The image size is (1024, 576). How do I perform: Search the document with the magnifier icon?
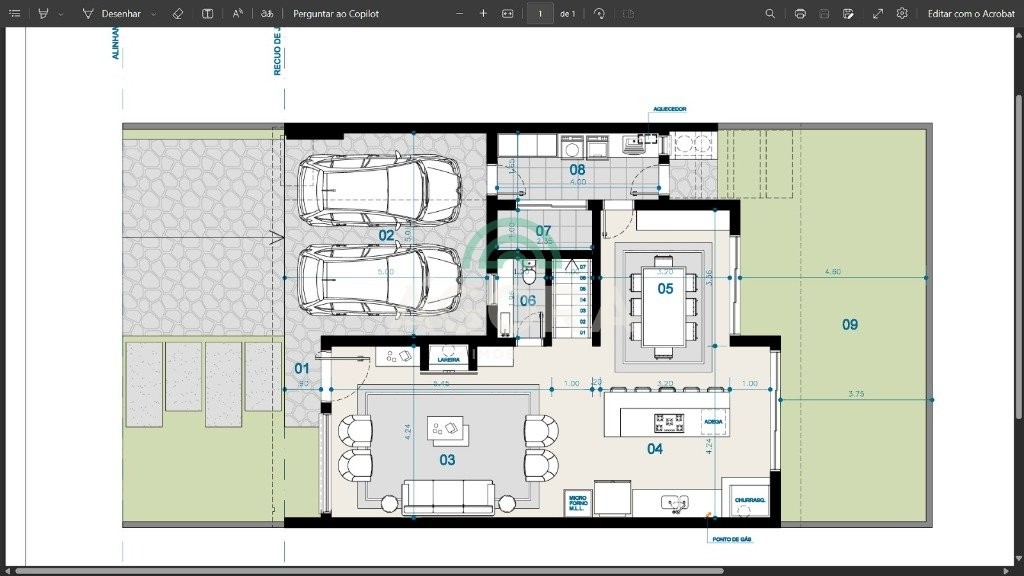pos(770,14)
